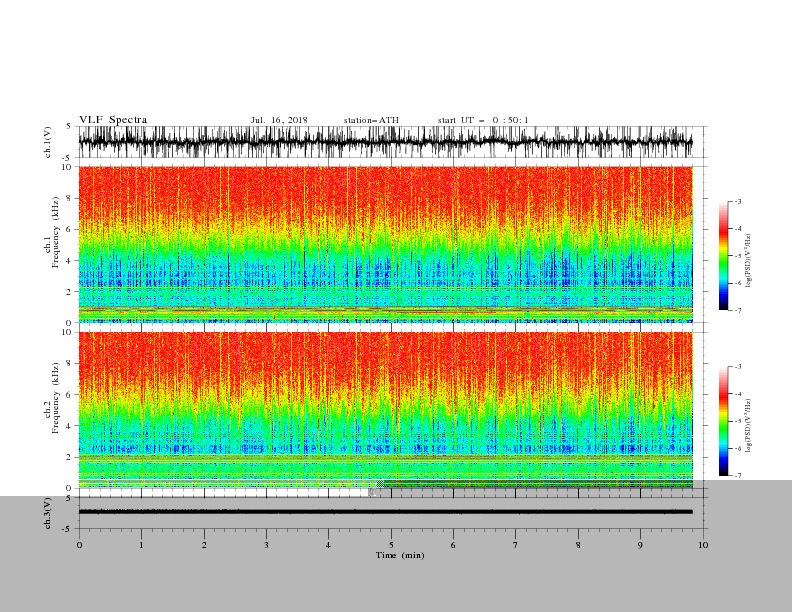Click the ch.1 spectrogram "10" kHz tick label
The height and width of the screenshot is (612, 792).
(67, 167)
